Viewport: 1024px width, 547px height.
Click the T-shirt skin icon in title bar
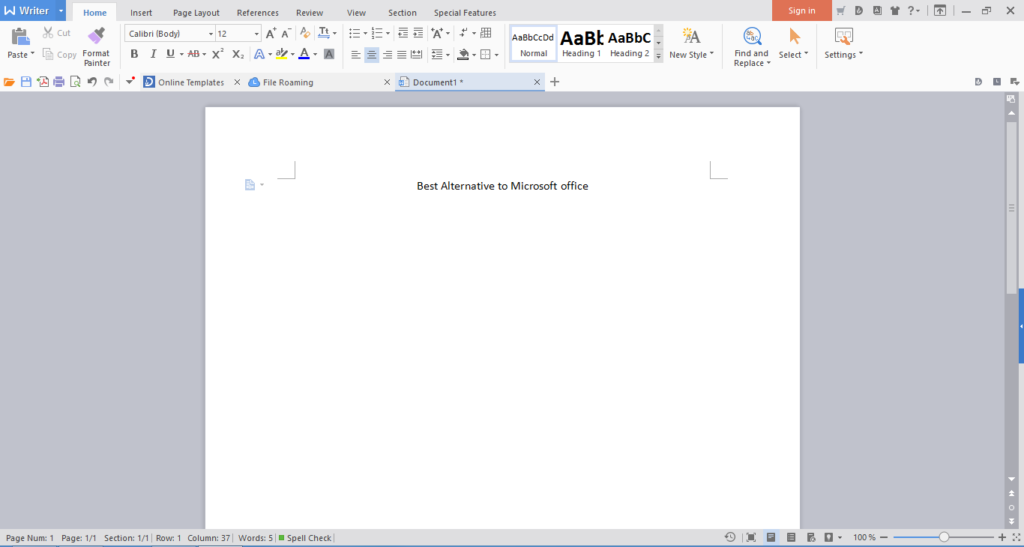tap(895, 10)
